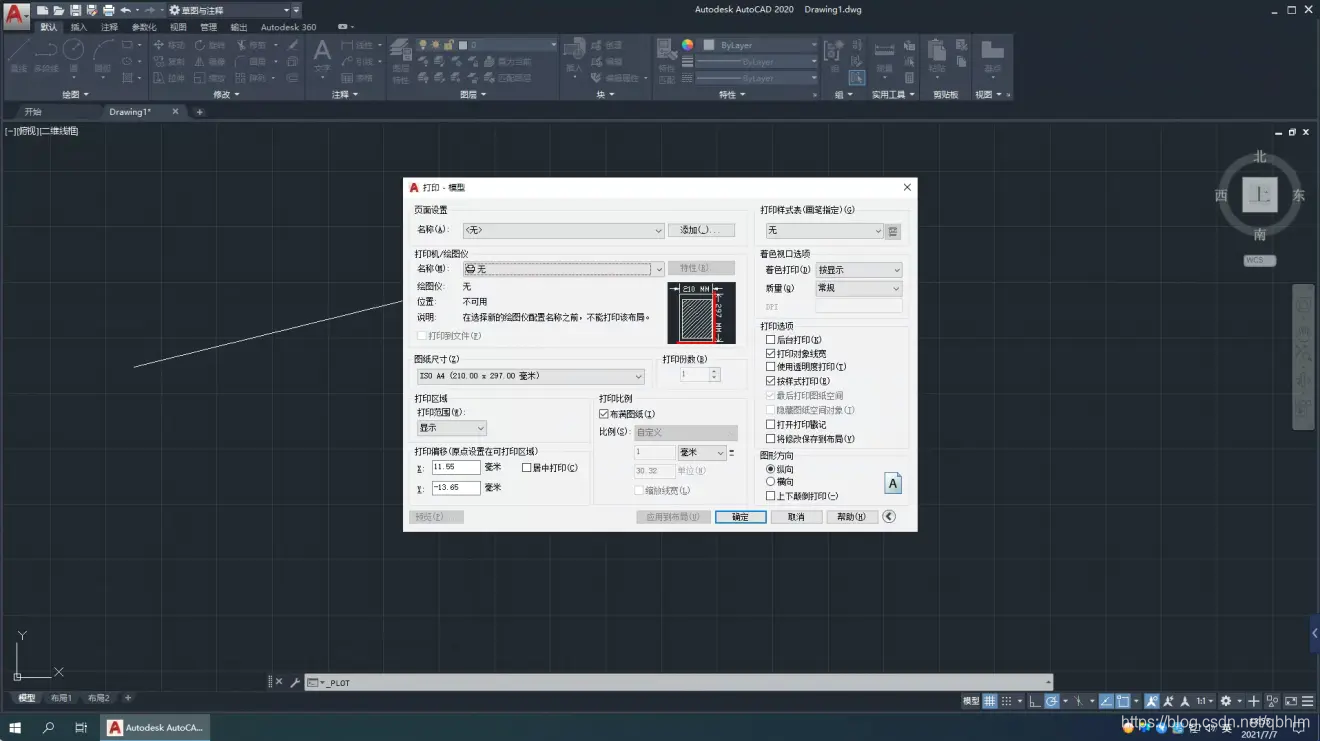
Task: Open the page setup 名称 dropdown
Action: click(563, 230)
